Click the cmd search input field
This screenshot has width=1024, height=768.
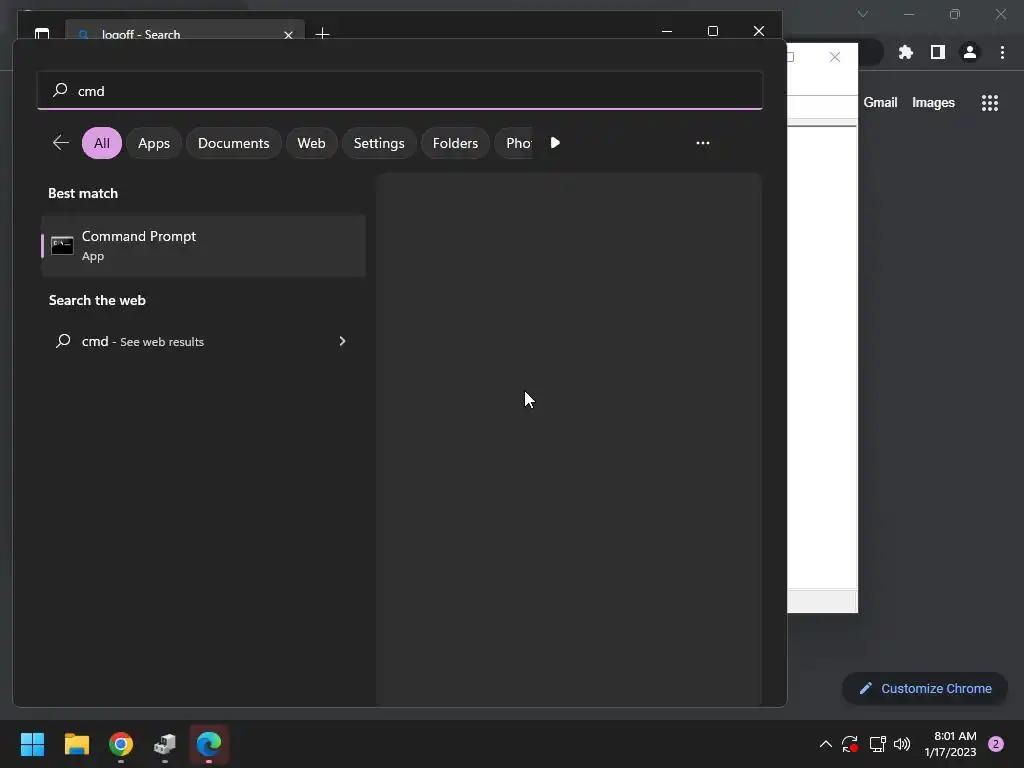coord(400,91)
